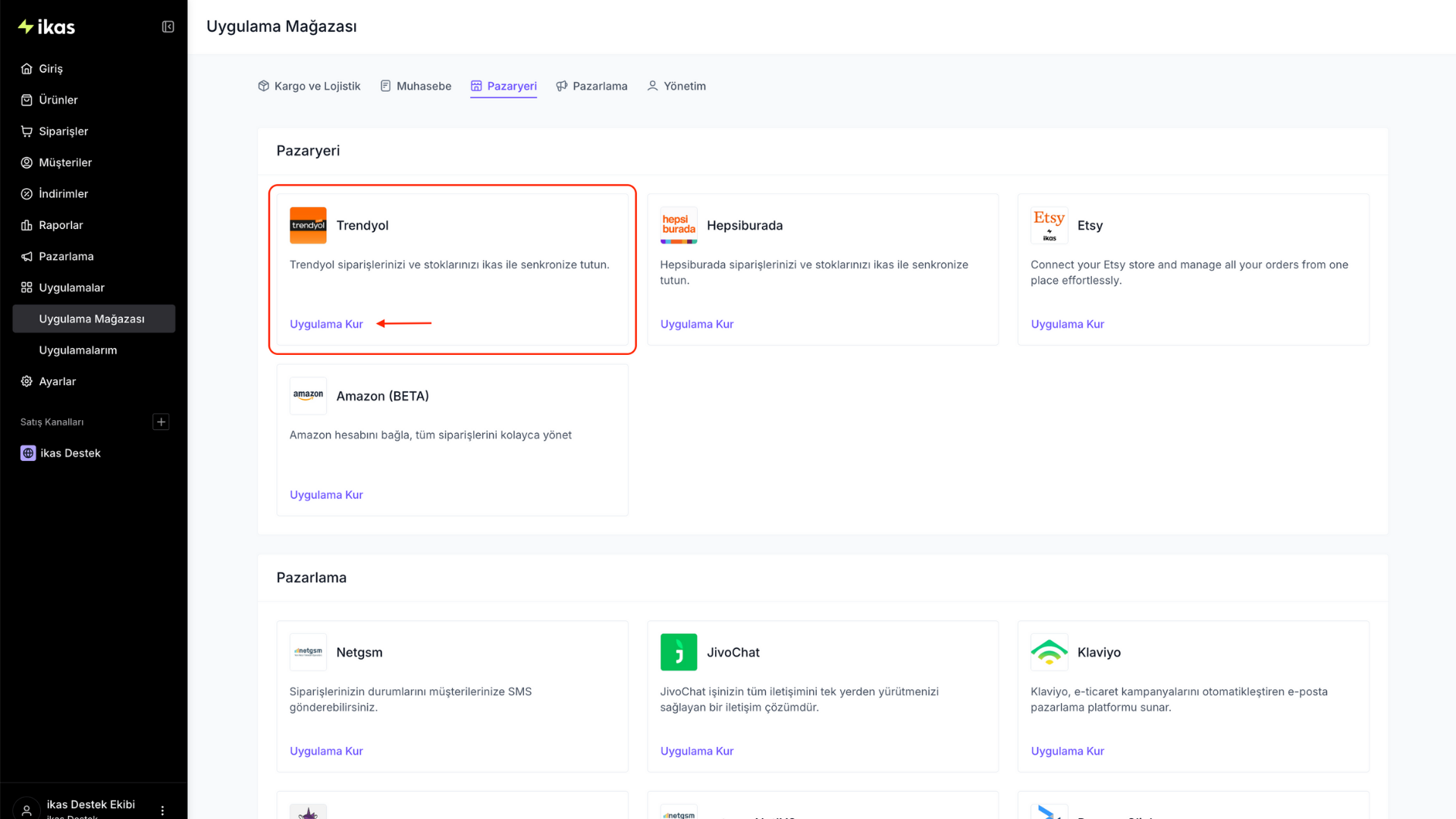Viewport: 1456px width, 819px height.
Task: Install Hepsiburada via Uygulama Kur
Action: click(697, 324)
